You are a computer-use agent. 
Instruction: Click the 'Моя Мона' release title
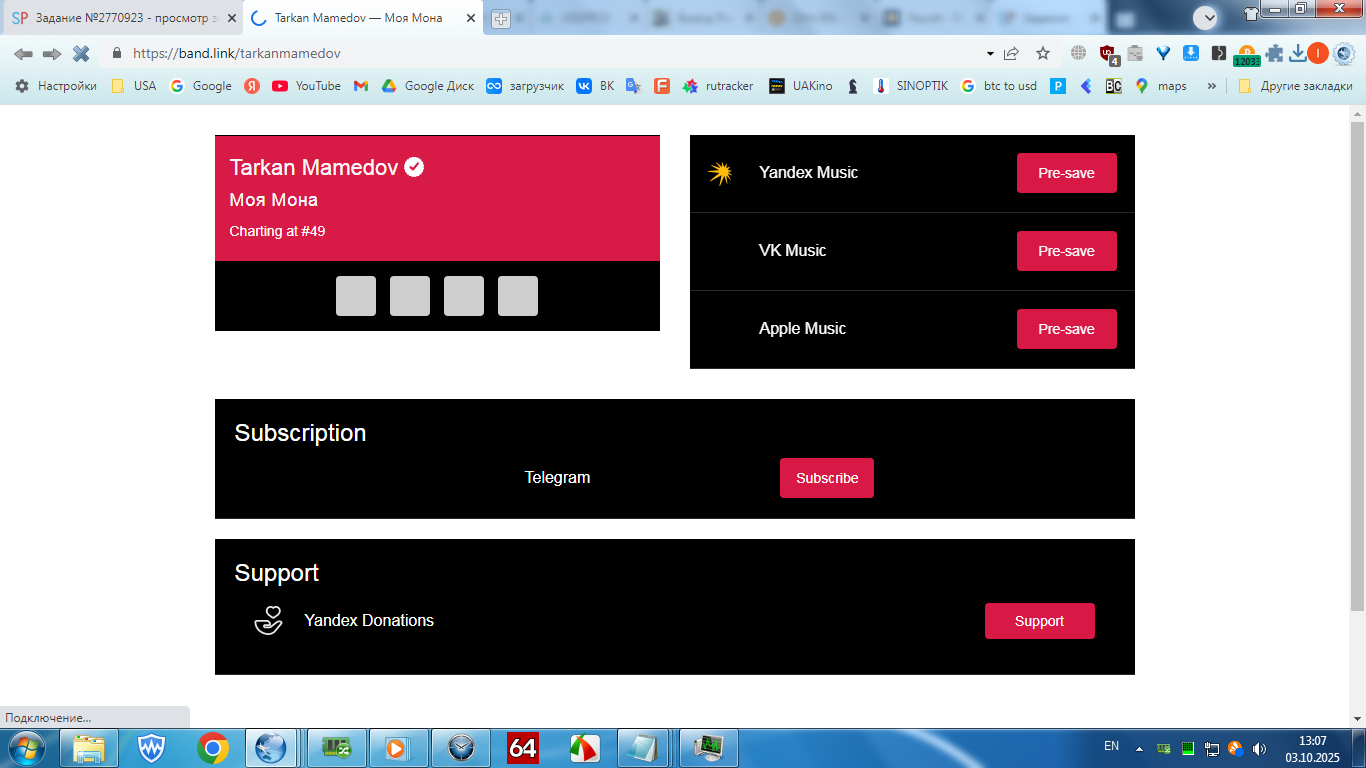pos(274,200)
